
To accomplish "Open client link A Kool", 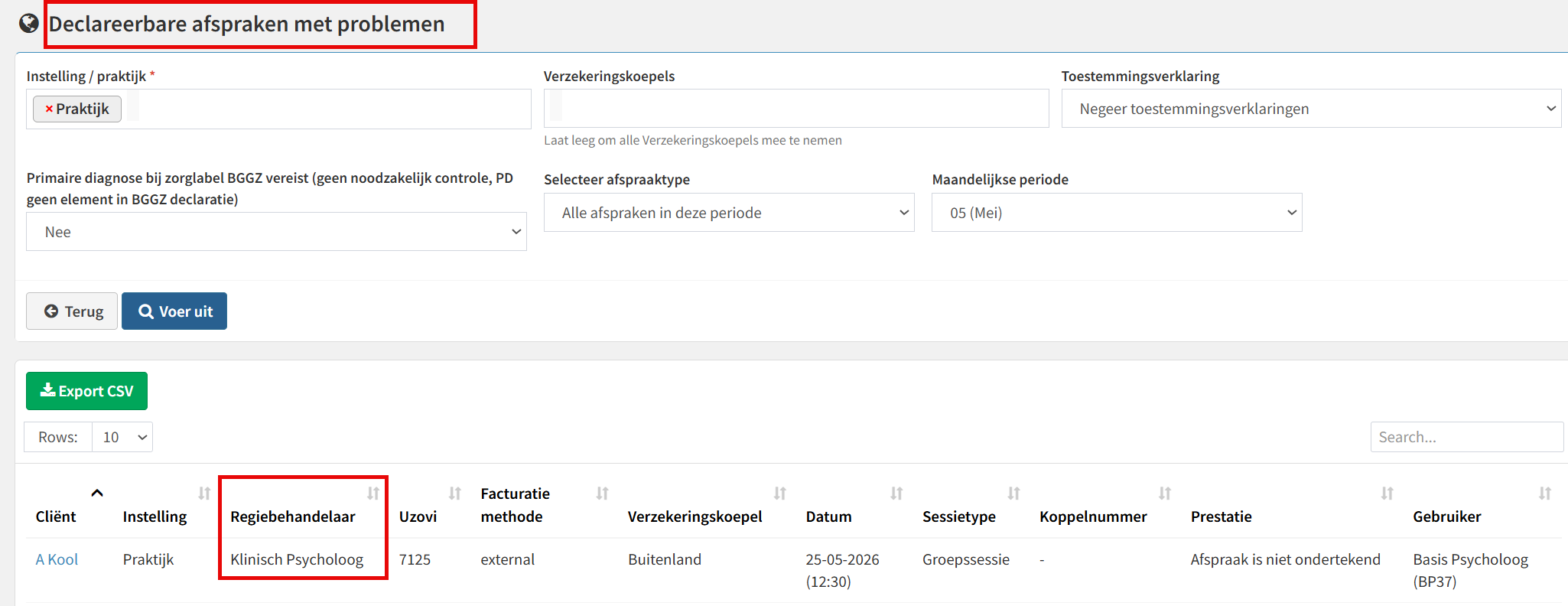I will pyautogui.click(x=57, y=559).
